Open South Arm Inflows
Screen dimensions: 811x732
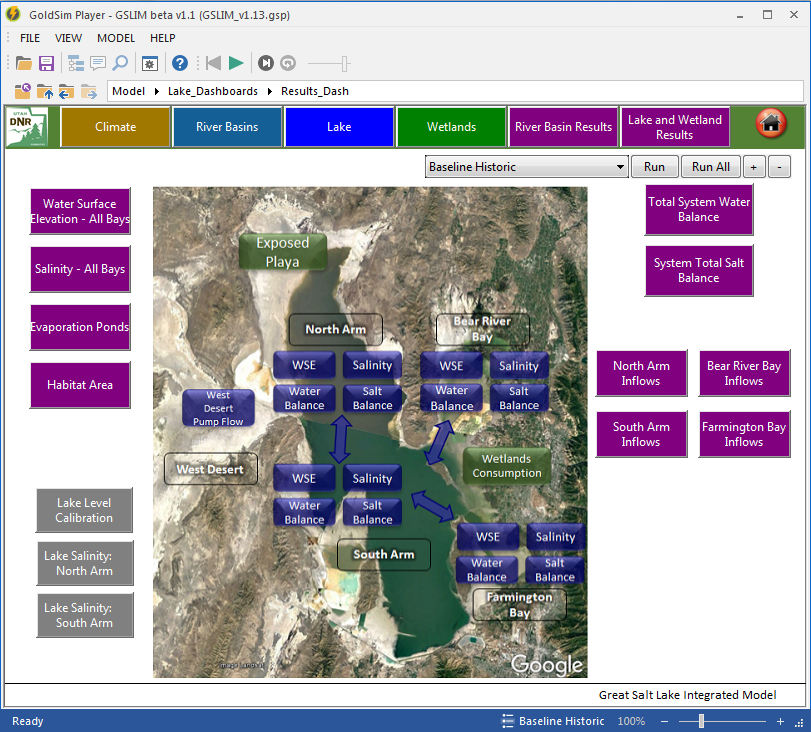(641, 434)
